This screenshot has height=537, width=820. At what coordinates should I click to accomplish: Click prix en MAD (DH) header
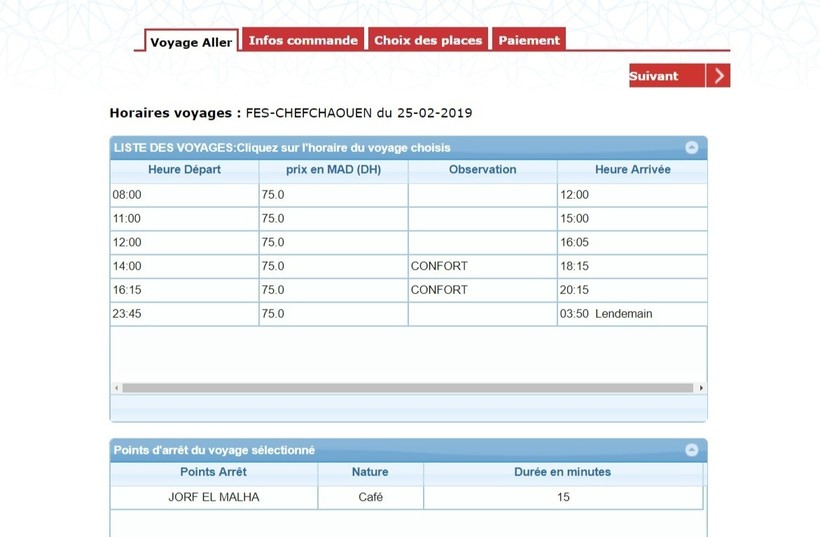click(334, 170)
